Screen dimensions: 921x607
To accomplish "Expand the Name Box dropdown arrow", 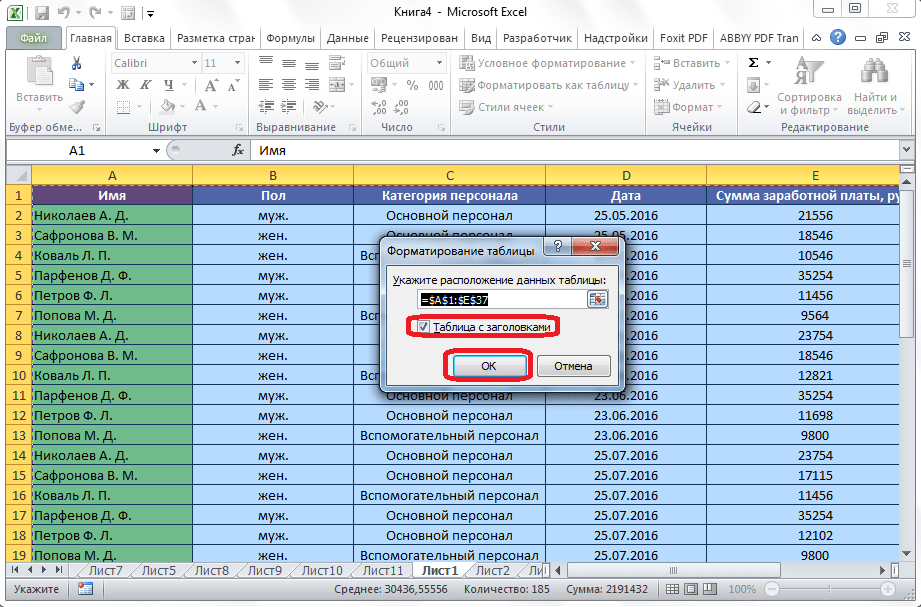I will [156, 150].
